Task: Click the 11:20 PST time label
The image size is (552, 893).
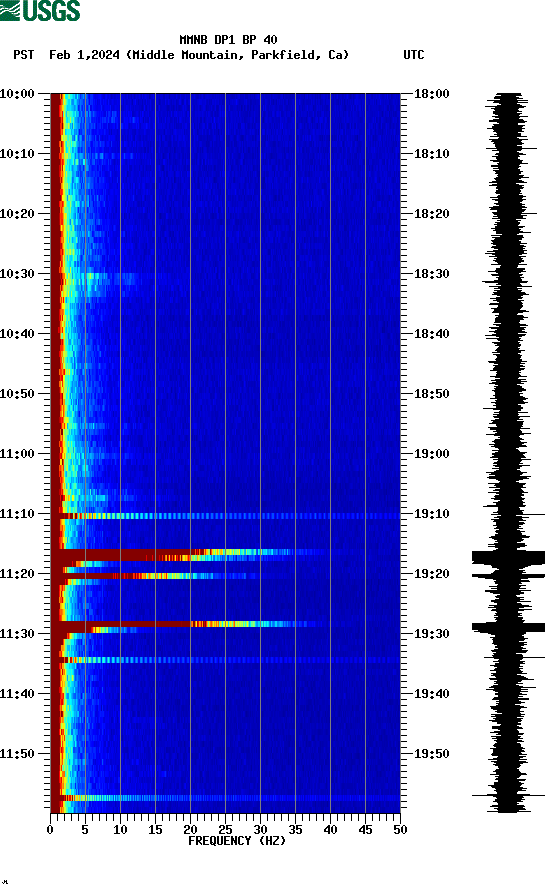Action: coord(17,574)
